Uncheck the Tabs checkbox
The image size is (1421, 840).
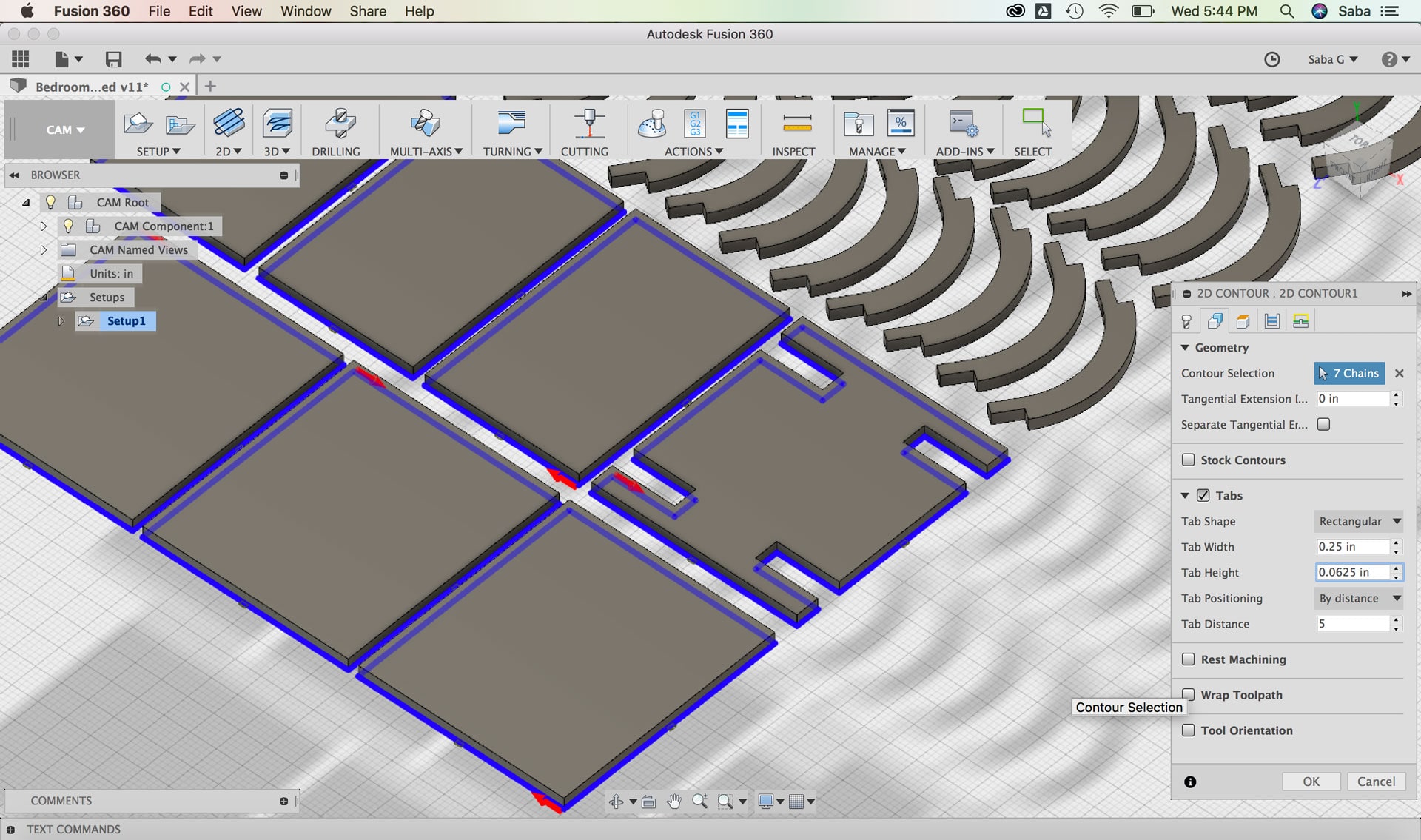[1203, 495]
